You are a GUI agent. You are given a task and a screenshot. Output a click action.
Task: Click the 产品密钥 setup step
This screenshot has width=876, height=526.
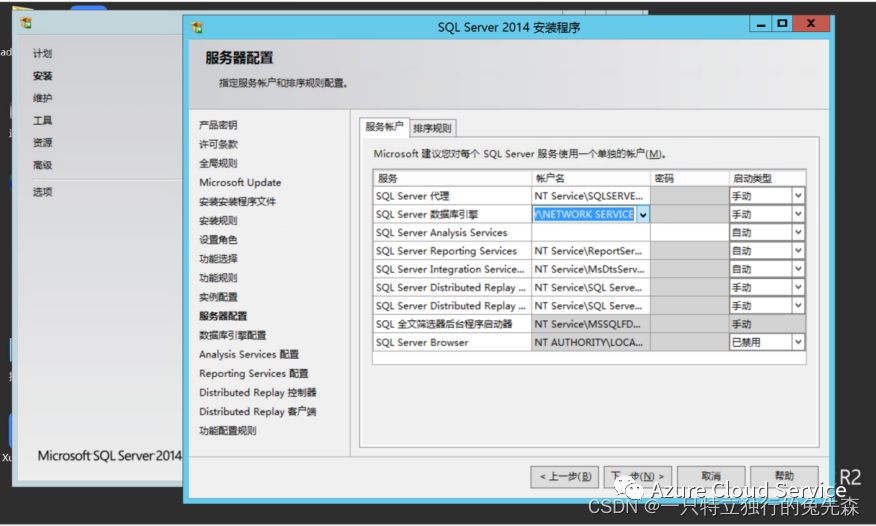coord(218,125)
